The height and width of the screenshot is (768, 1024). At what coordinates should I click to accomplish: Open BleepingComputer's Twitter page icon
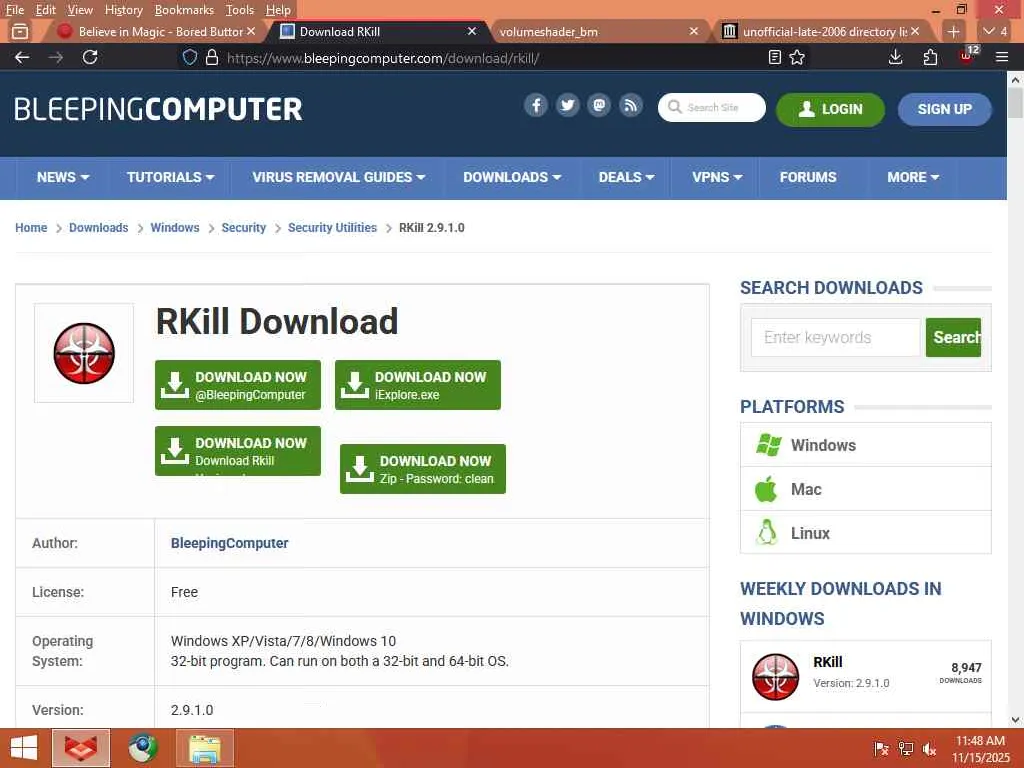568,106
